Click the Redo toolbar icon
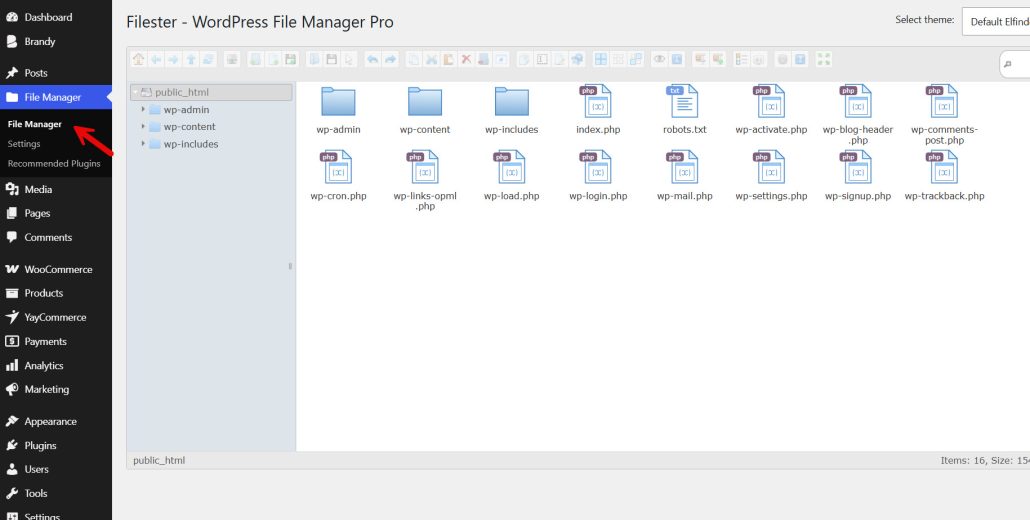 pyautogui.click(x=390, y=59)
